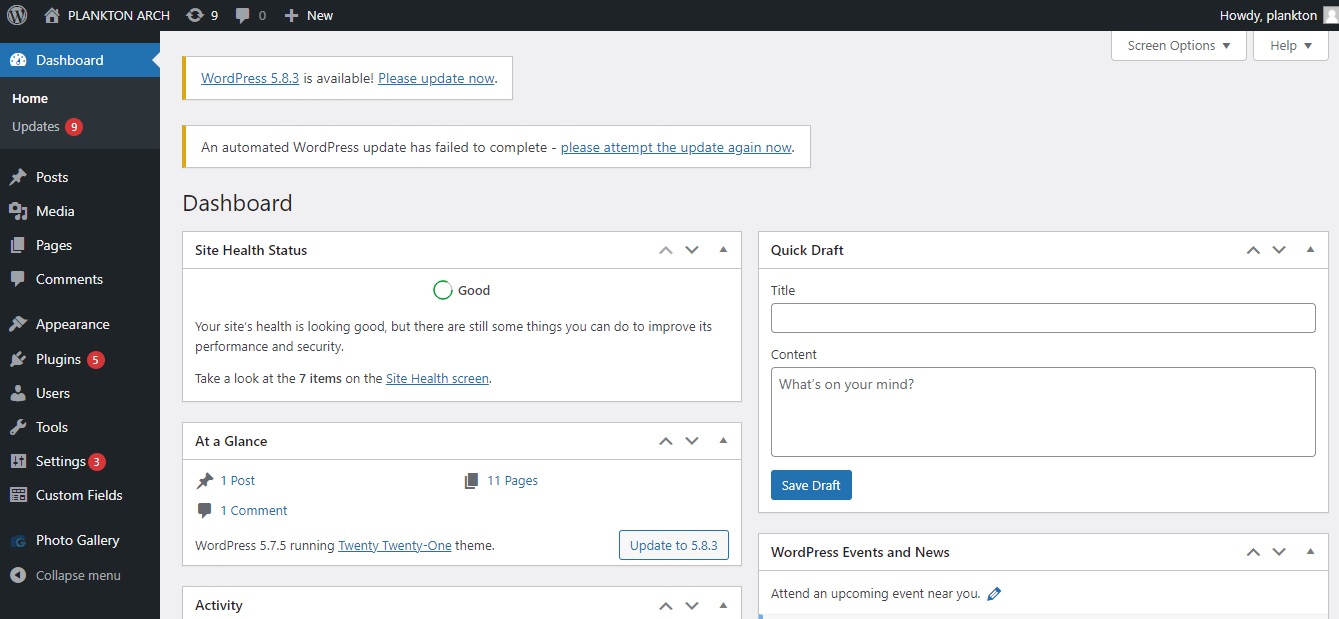1339x619 pixels.
Task: Click the red 9 badge next to Updates
Action: pos(74,127)
